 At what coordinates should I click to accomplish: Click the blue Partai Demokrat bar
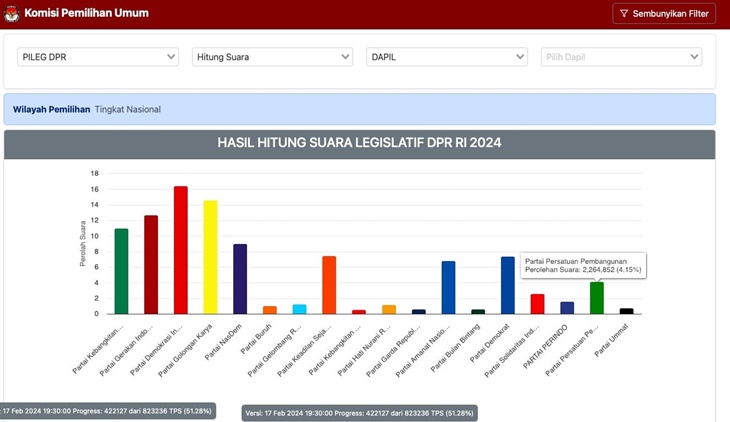coord(508,285)
